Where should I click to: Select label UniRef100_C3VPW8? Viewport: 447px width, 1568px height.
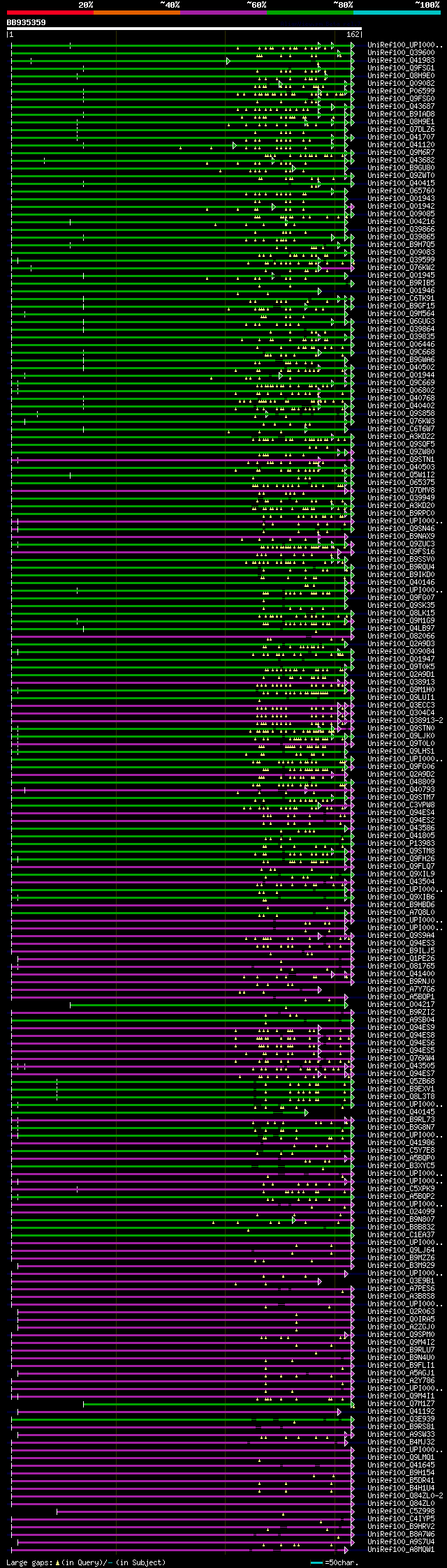401,805
